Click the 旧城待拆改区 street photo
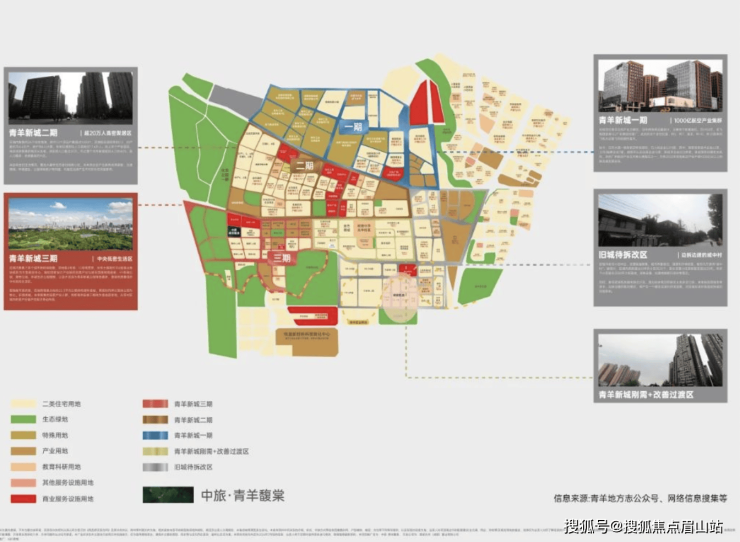Screen dimensions: 740x542 [x=659, y=218]
